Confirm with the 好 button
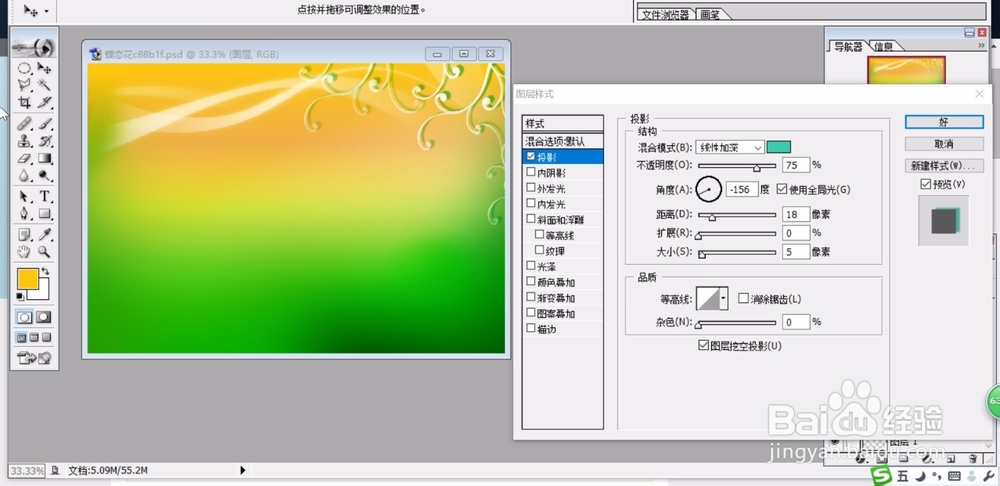Screen dimensions: 1000x486 coord(944,122)
